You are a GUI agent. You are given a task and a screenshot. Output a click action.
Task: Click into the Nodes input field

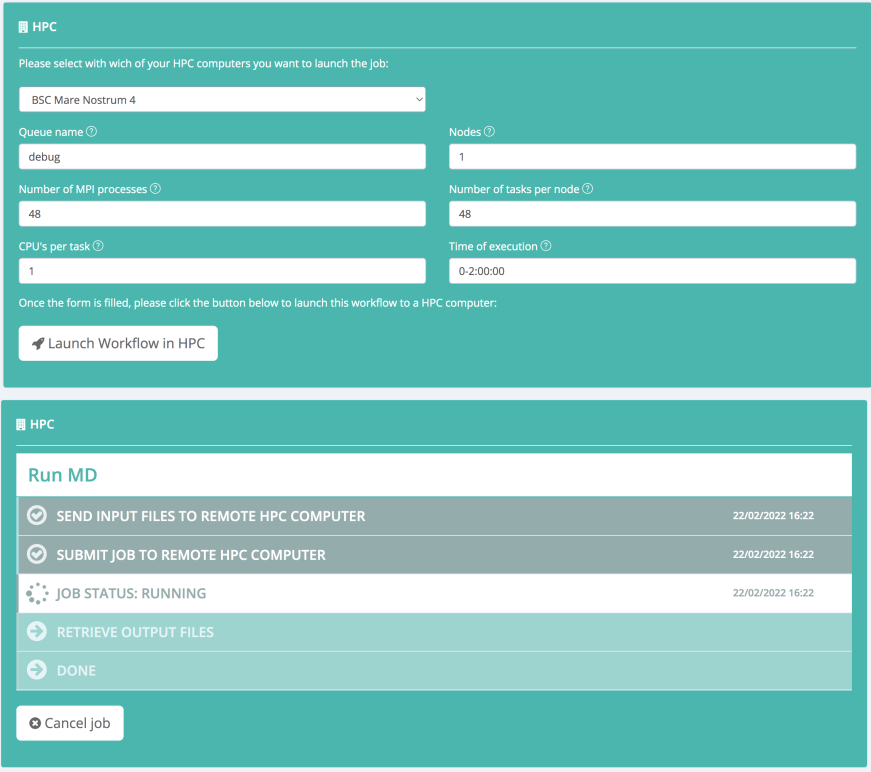click(652, 157)
